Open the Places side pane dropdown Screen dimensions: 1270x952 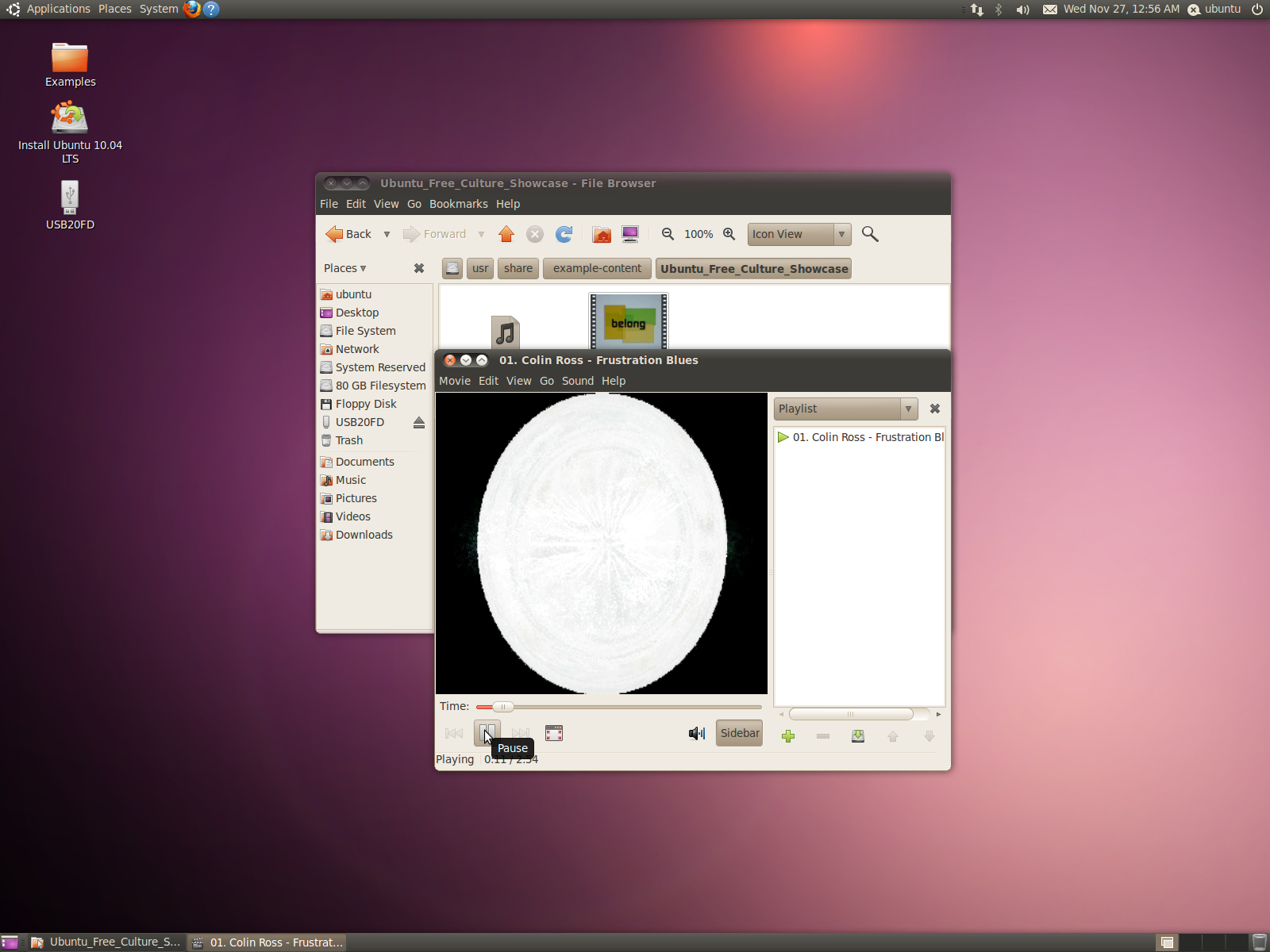(345, 268)
